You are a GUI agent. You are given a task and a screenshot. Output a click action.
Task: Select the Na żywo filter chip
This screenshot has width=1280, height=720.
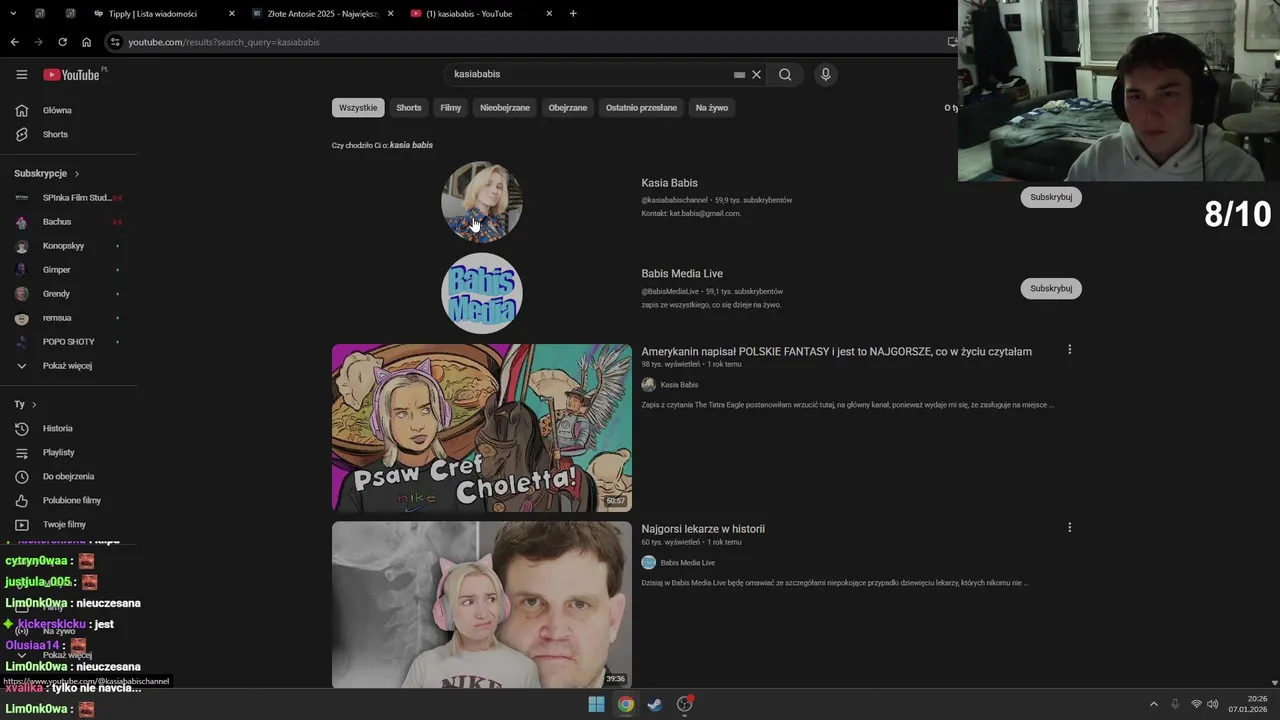pyautogui.click(x=712, y=107)
